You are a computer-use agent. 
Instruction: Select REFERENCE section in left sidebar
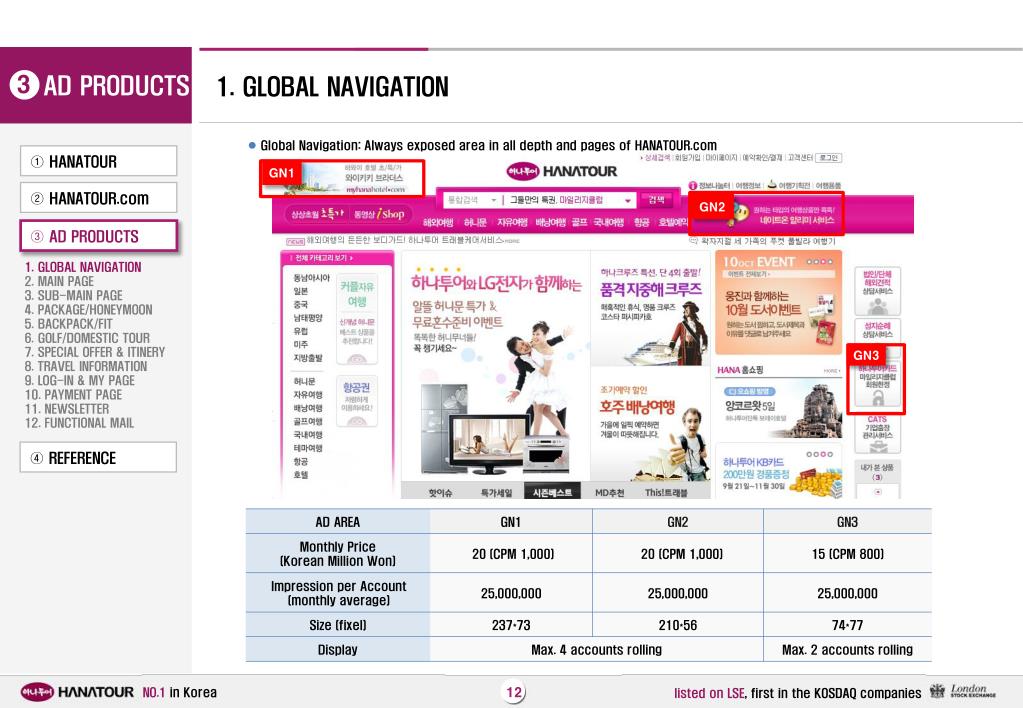[99, 457]
